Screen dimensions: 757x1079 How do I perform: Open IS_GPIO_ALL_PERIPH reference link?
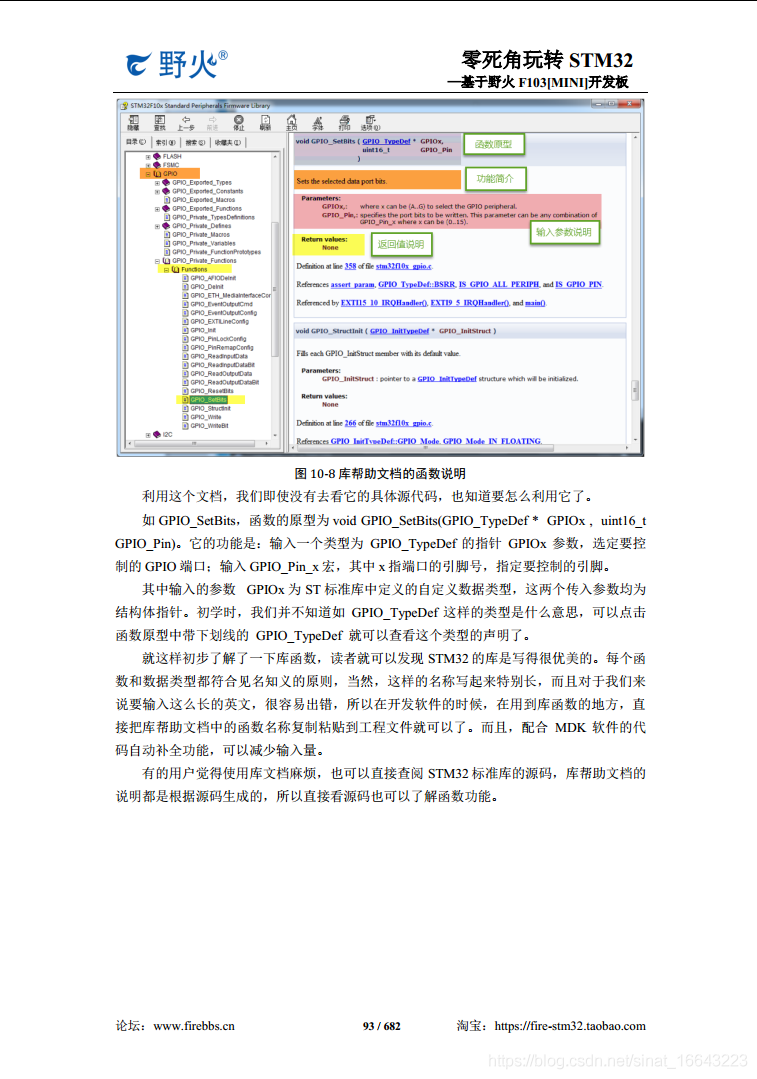coord(499,284)
